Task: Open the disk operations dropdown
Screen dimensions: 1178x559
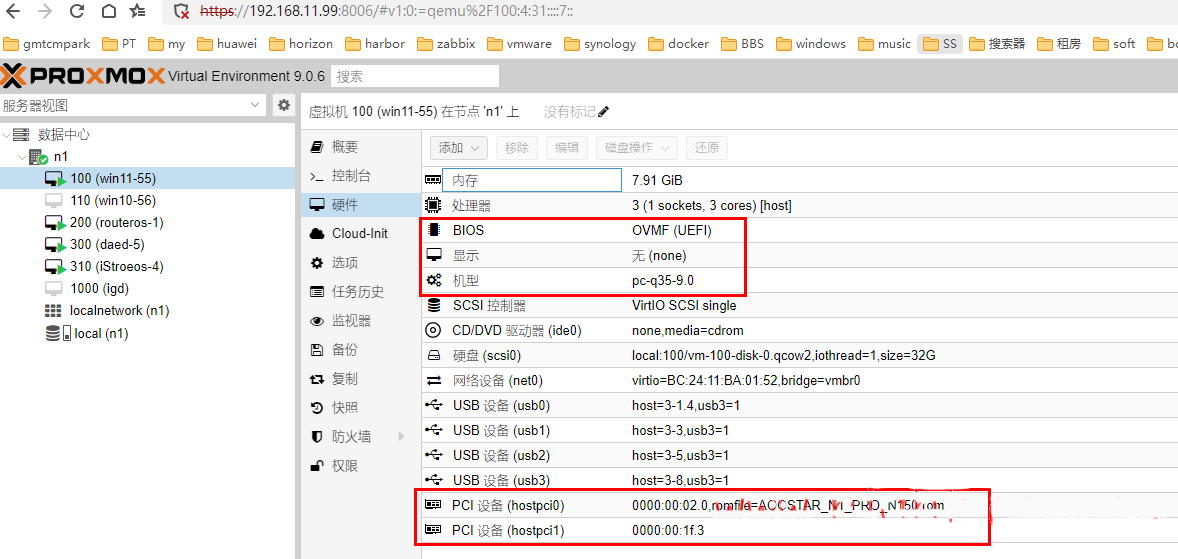Action: (637, 148)
